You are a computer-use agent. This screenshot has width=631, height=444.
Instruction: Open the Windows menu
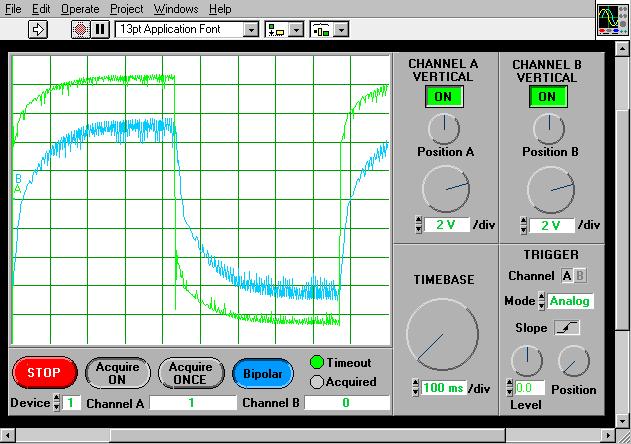[176, 9]
